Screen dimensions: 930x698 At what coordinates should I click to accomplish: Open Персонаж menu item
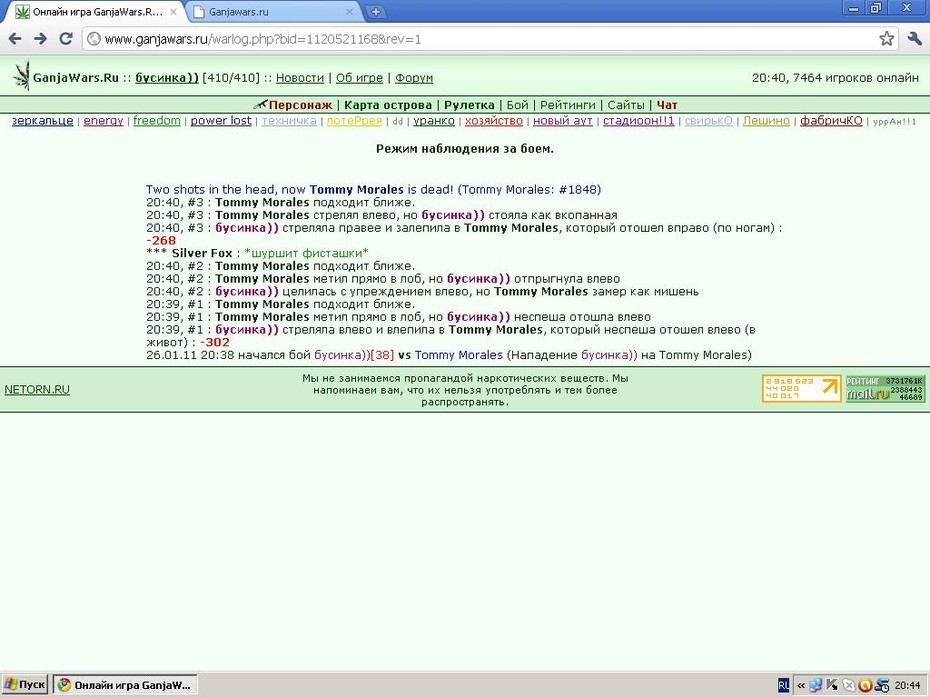[x=300, y=105]
